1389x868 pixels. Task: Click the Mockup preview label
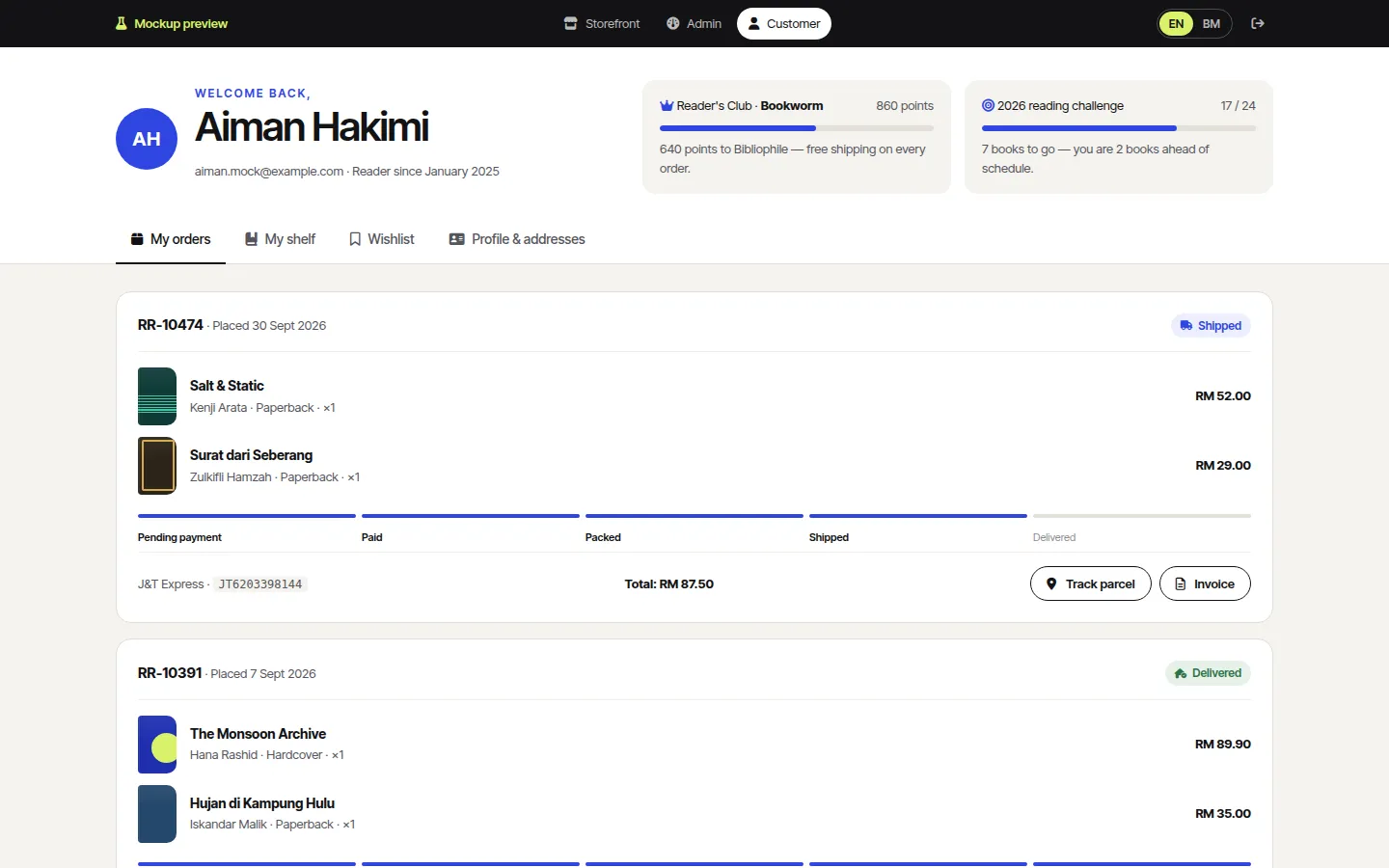click(x=181, y=23)
